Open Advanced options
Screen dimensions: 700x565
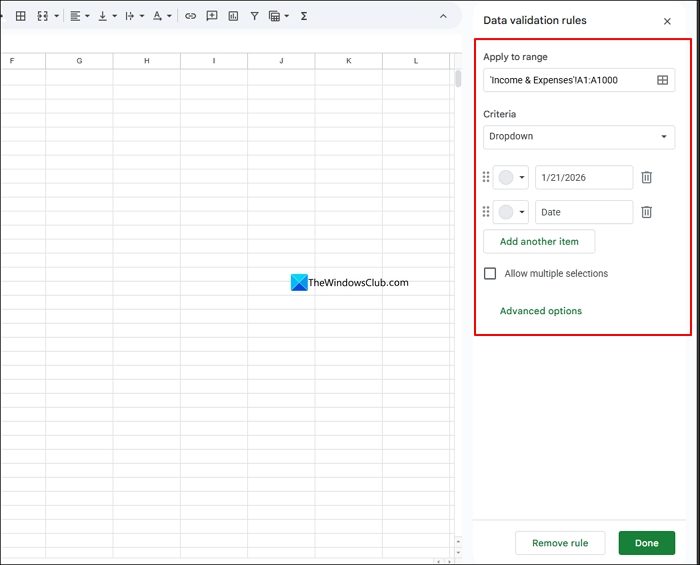point(541,311)
